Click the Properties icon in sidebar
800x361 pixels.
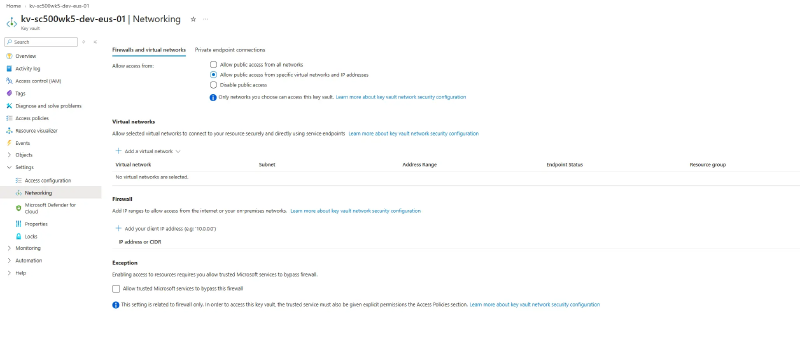[x=19, y=224]
